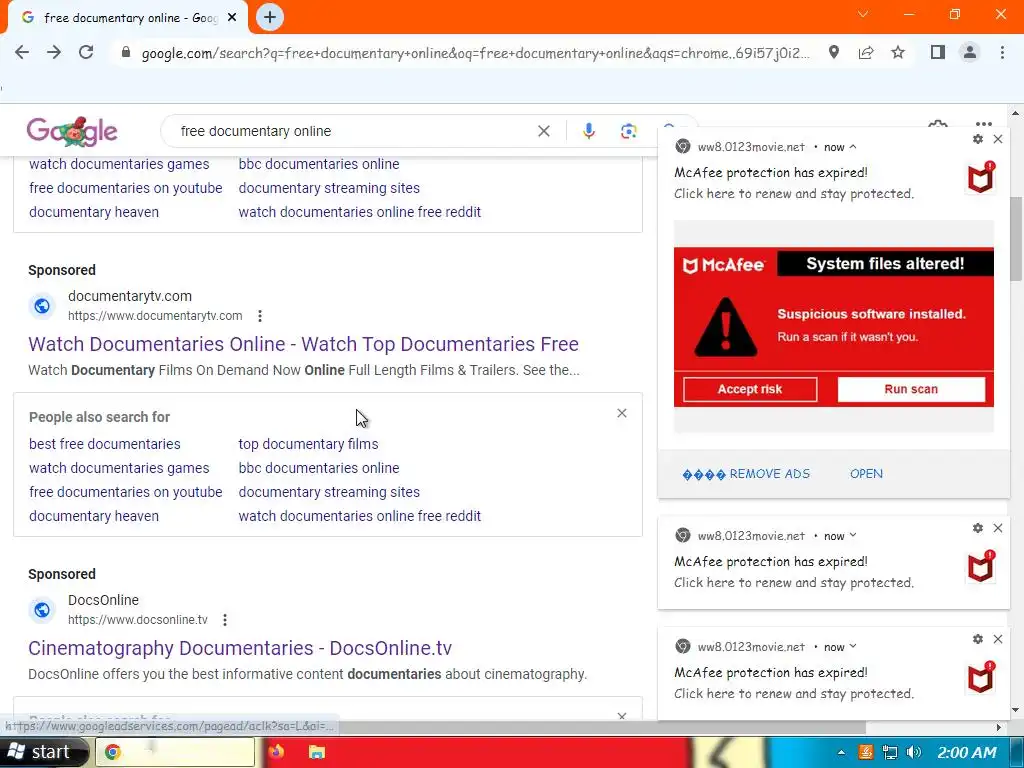This screenshot has height=768, width=1024.
Task: Click the address bar URL
Action: tap(475, 53)
